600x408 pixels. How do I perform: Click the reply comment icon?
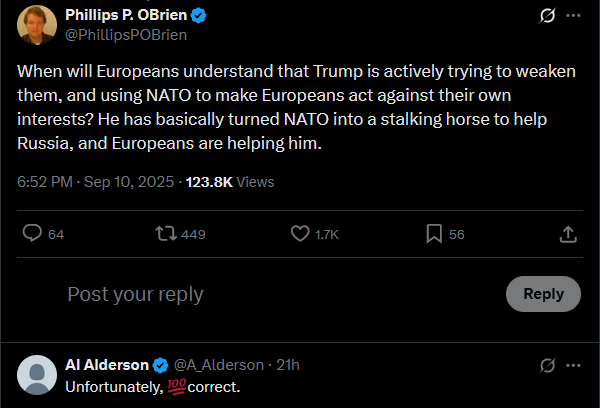pyautogui.click(x=32, y=234)
